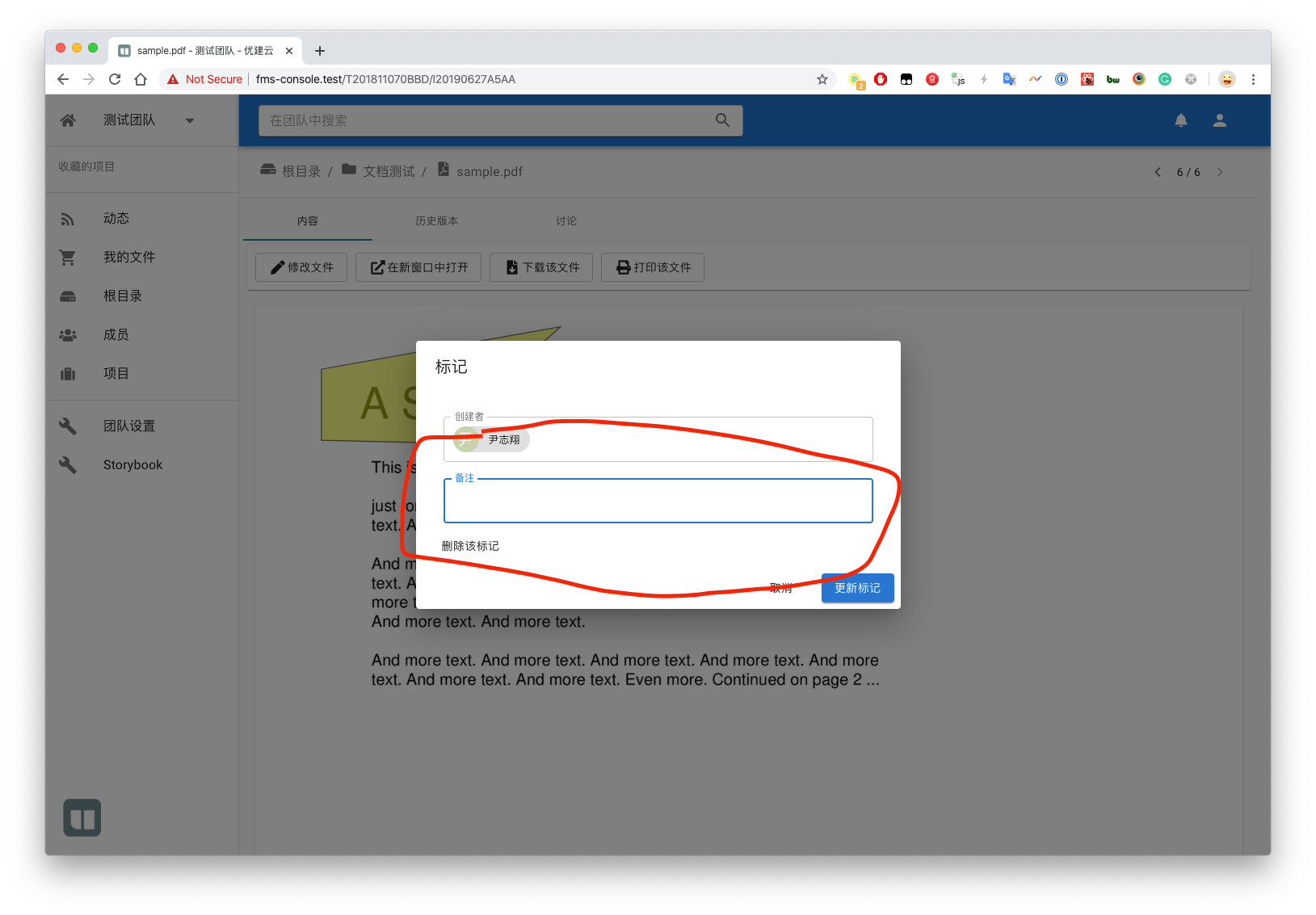Click the home icon in the sidebar

pos(68,120)
